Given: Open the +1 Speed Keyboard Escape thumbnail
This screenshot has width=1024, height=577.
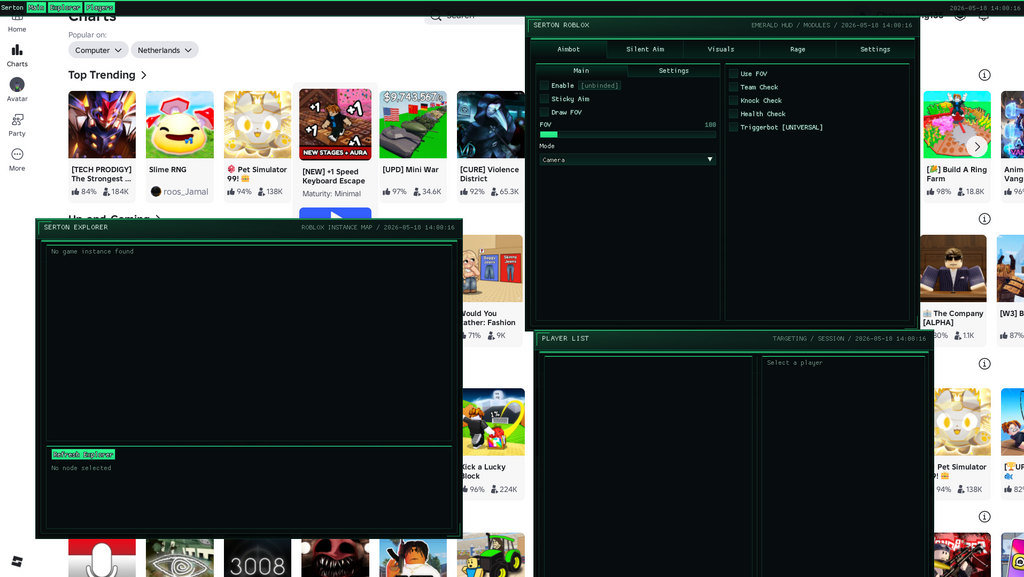Looking at the screenshot, I should coord(335,124).
